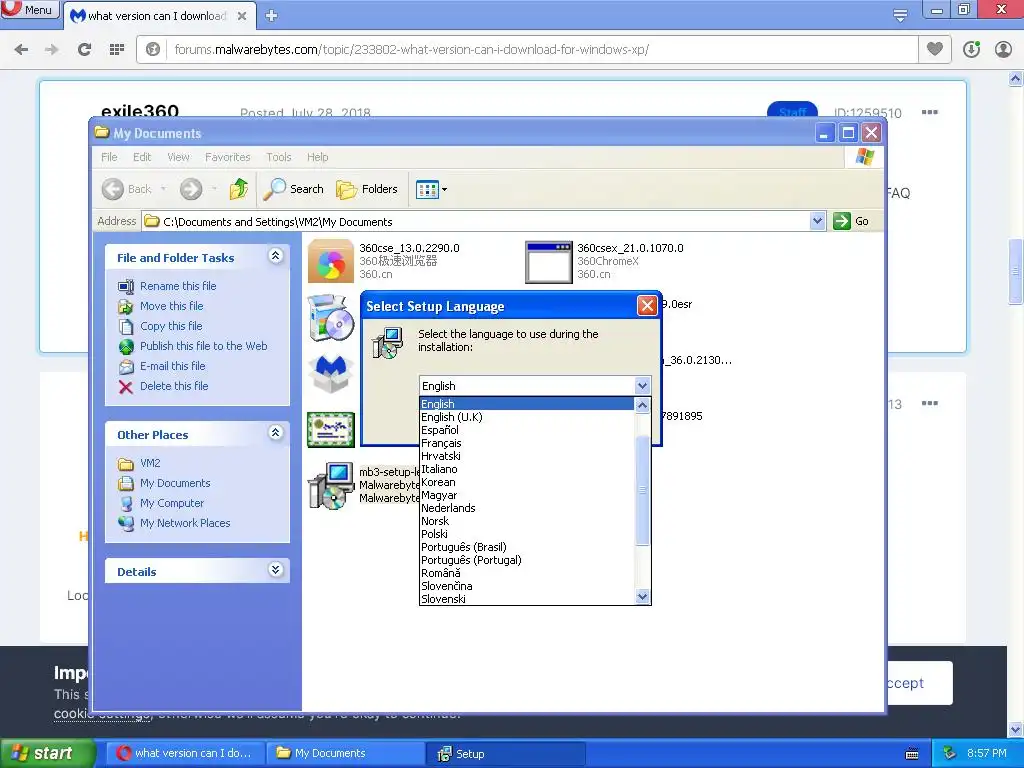Click Search in Explorer toolbar
The image size is (1024, 768).
click(293, 189)
